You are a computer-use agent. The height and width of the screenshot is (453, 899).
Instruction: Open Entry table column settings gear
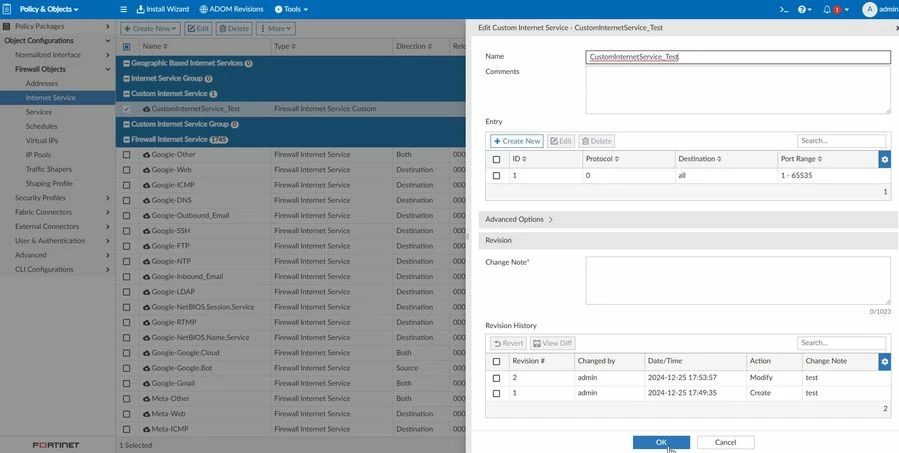pos(884,159)
